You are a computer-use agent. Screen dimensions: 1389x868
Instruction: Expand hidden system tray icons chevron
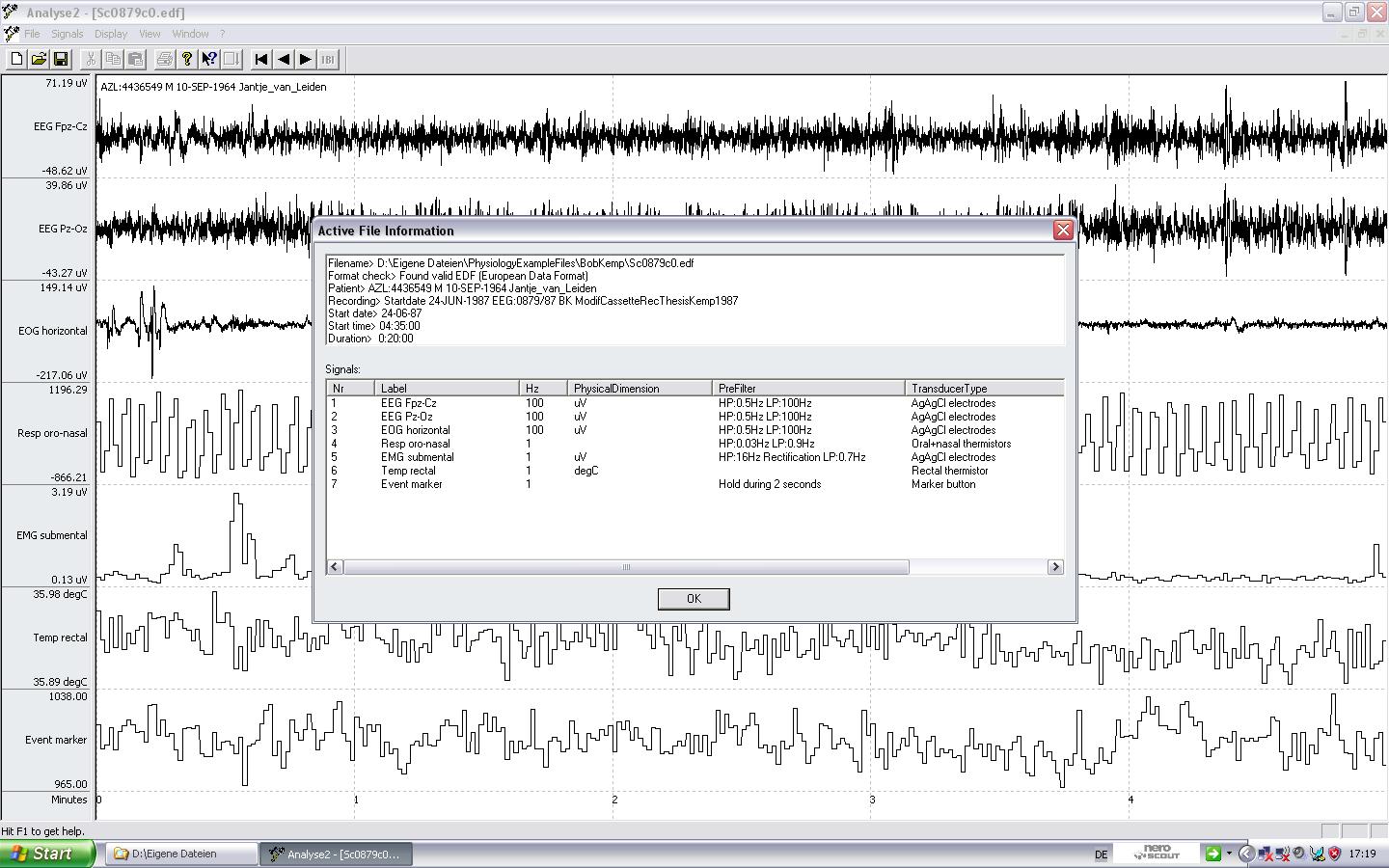(x=1245, y=854)
